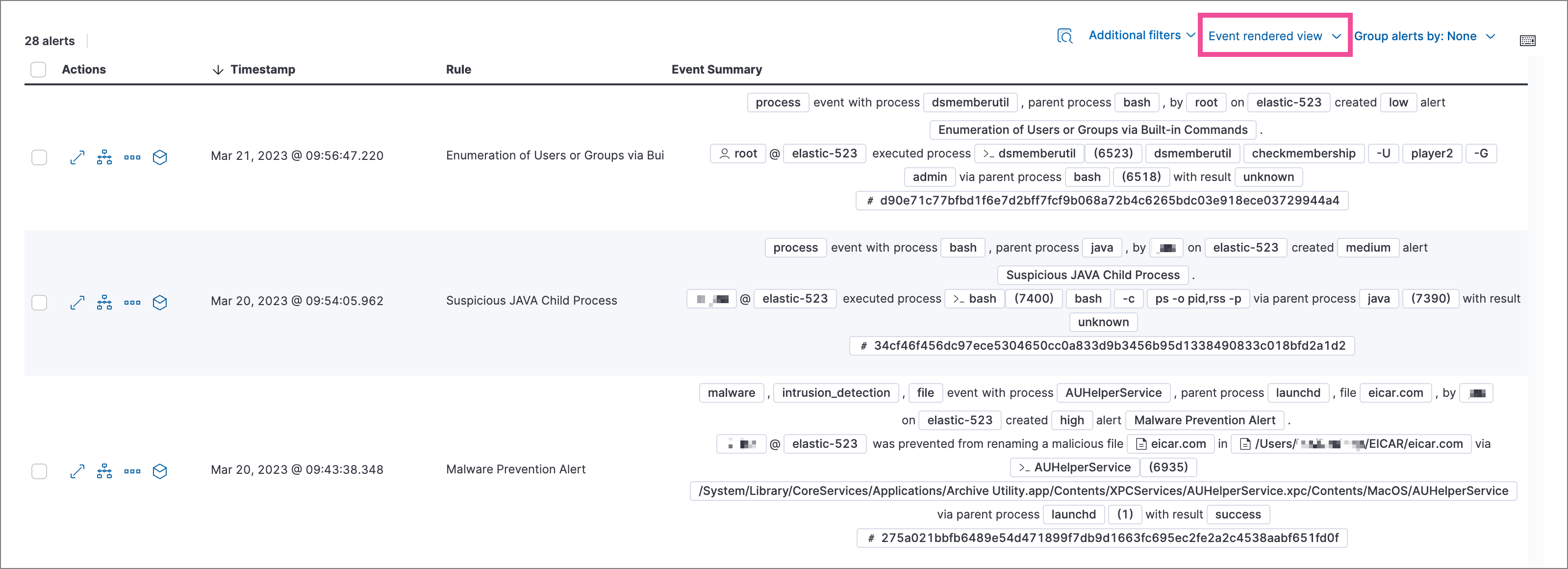Screen dimensions: 1568x569
Task: Click the elastic-523 host badge
Action: click(x=1289, y=103)
